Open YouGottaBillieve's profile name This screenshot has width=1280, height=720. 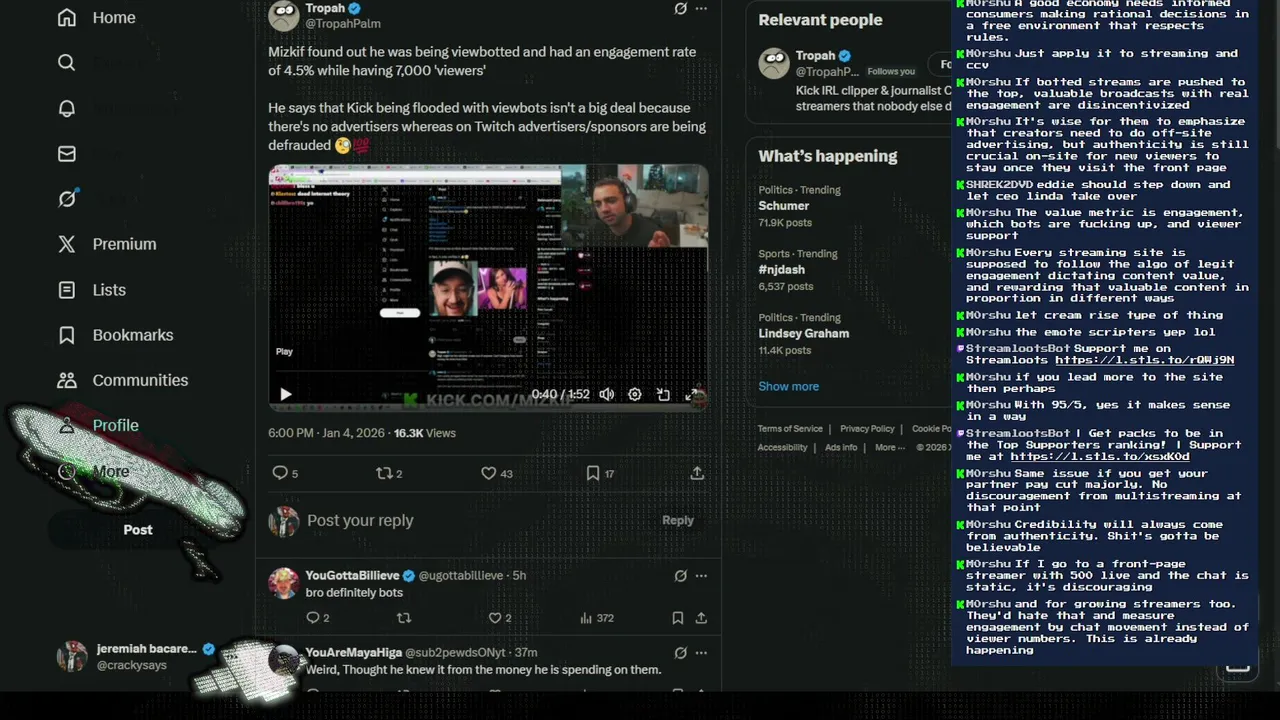click(x=353, y=575)
